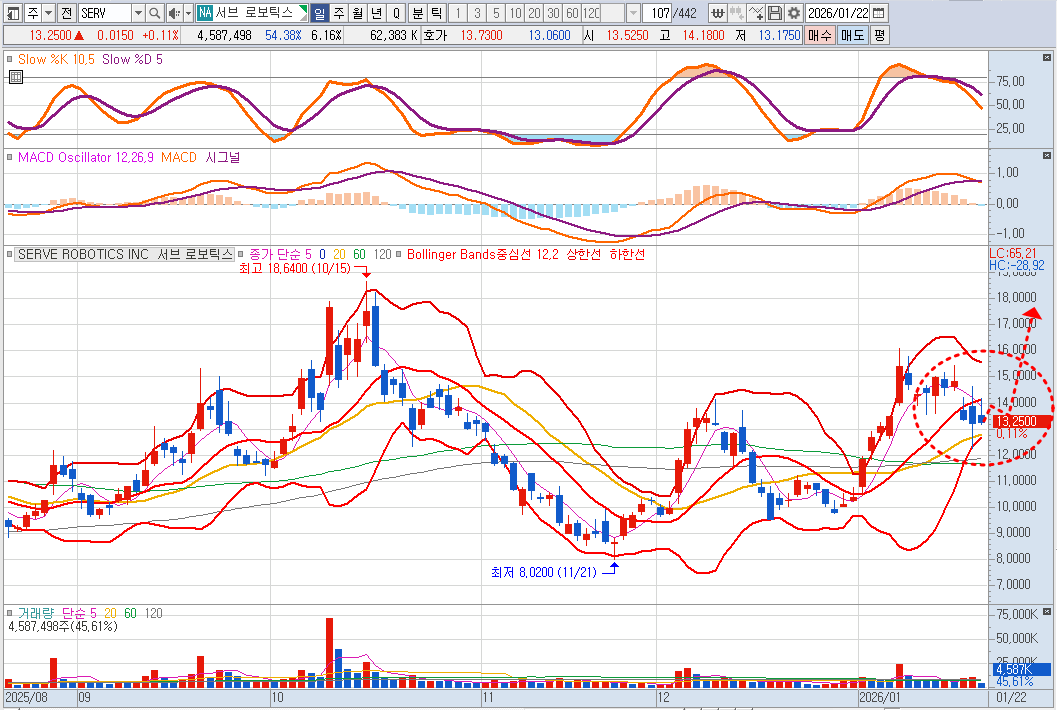Open the minute interval dropdown arrow
This screenshot has height=710, width=1057.
[634, 13]
